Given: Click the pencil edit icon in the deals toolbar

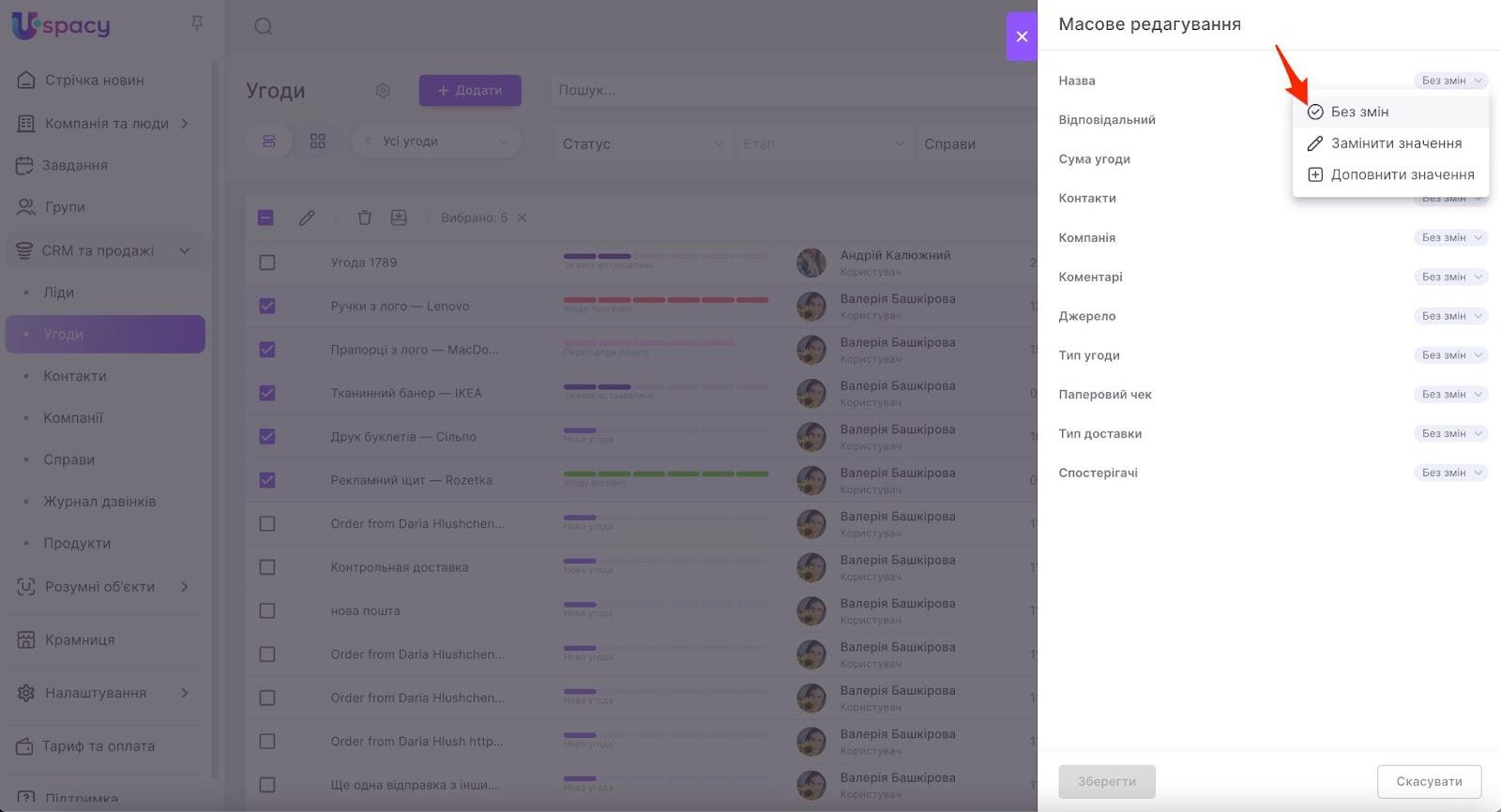Looking at the screenshot, I should click(x=307, y=218).
